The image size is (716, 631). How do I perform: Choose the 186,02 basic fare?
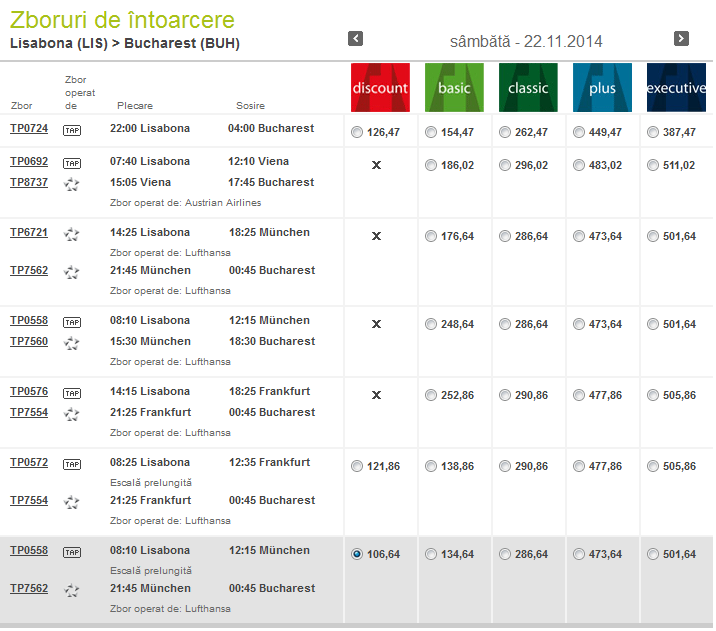(431, 166)
